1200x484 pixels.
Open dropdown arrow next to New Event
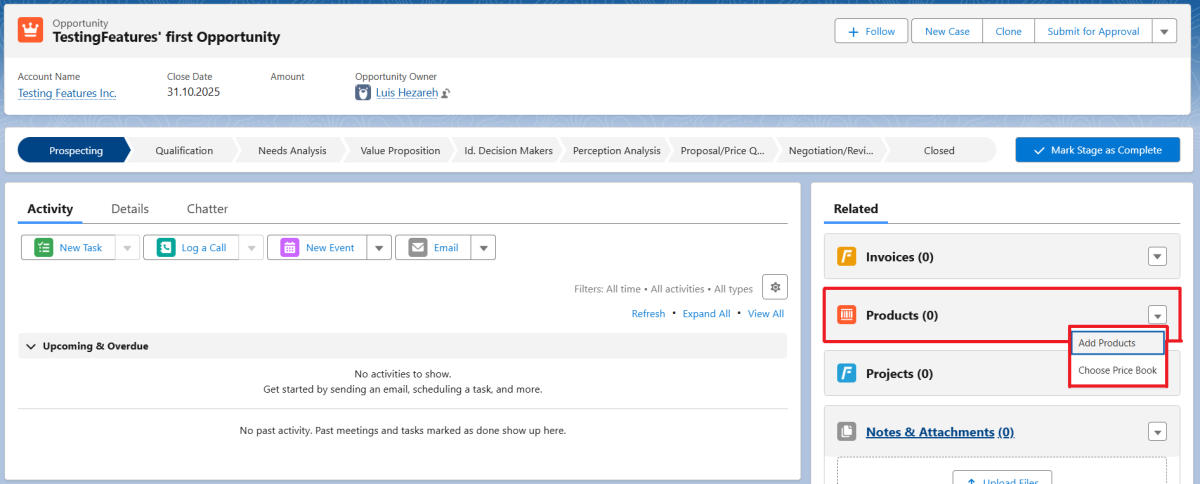(x=379, y=248)
